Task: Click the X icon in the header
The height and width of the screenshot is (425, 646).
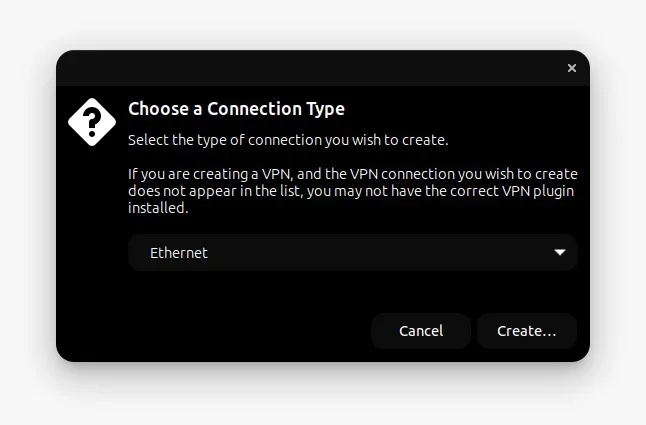Action: (x=571, y=68)
